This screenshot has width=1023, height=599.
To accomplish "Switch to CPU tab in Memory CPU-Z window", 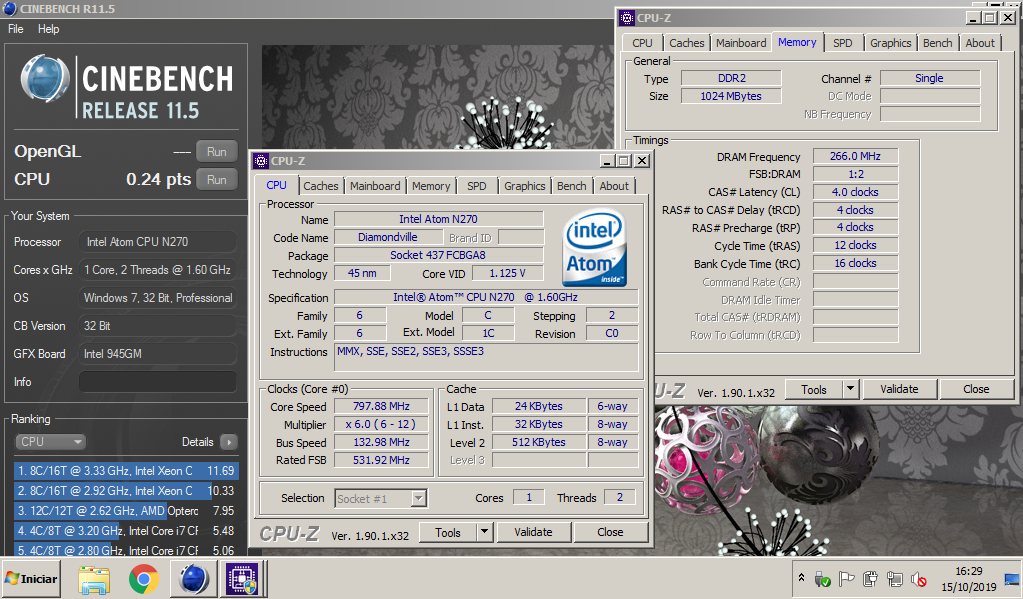I will (643, 43).
